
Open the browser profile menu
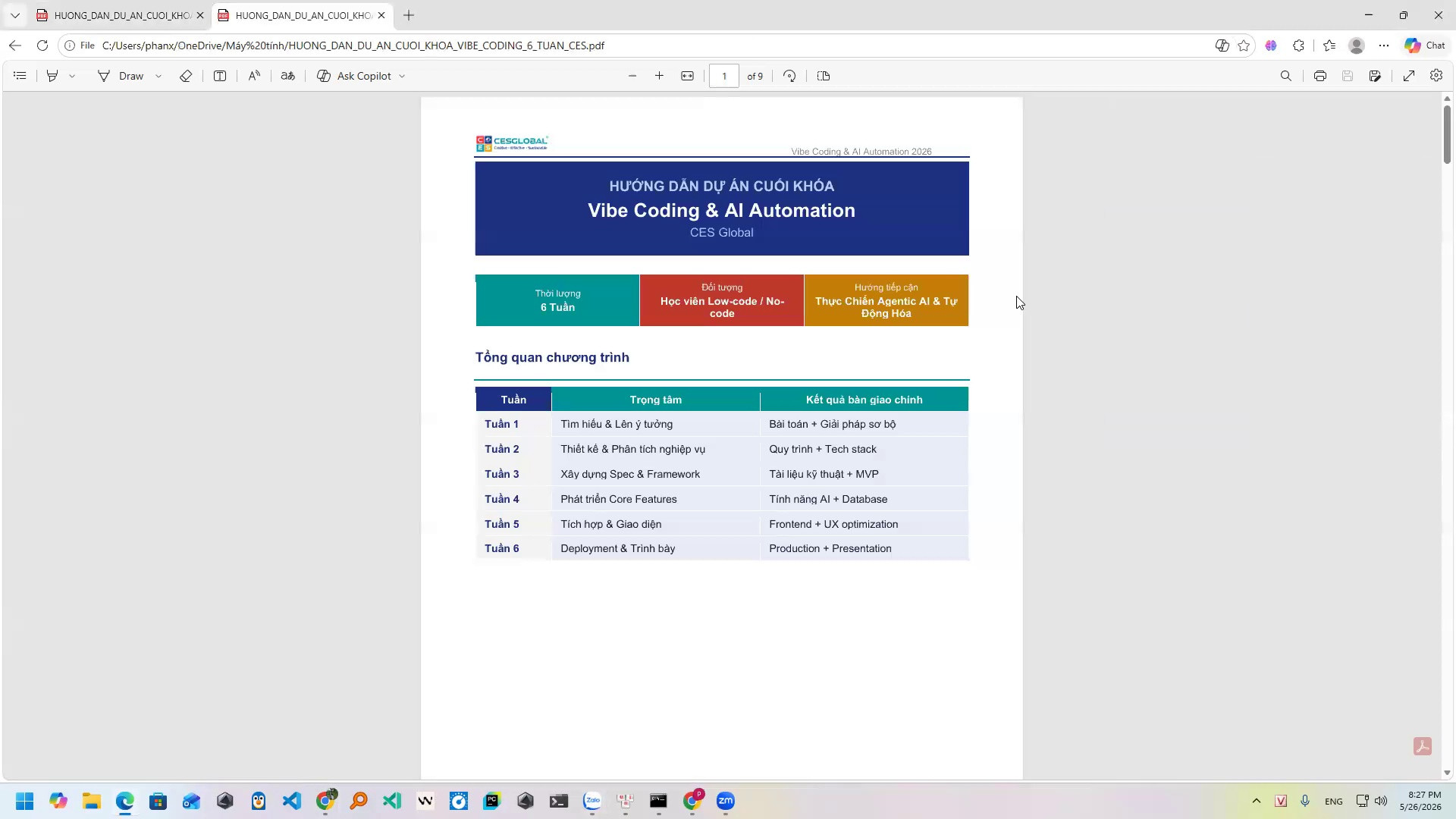tap(1357, 45)
